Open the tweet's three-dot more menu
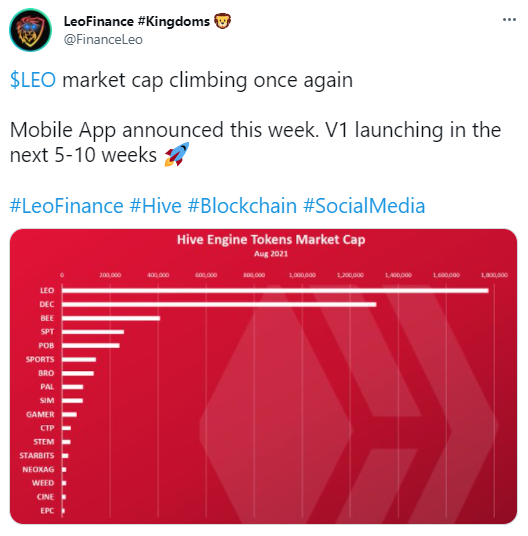Viewport: 528px width, 536px height. pos(509,20)
